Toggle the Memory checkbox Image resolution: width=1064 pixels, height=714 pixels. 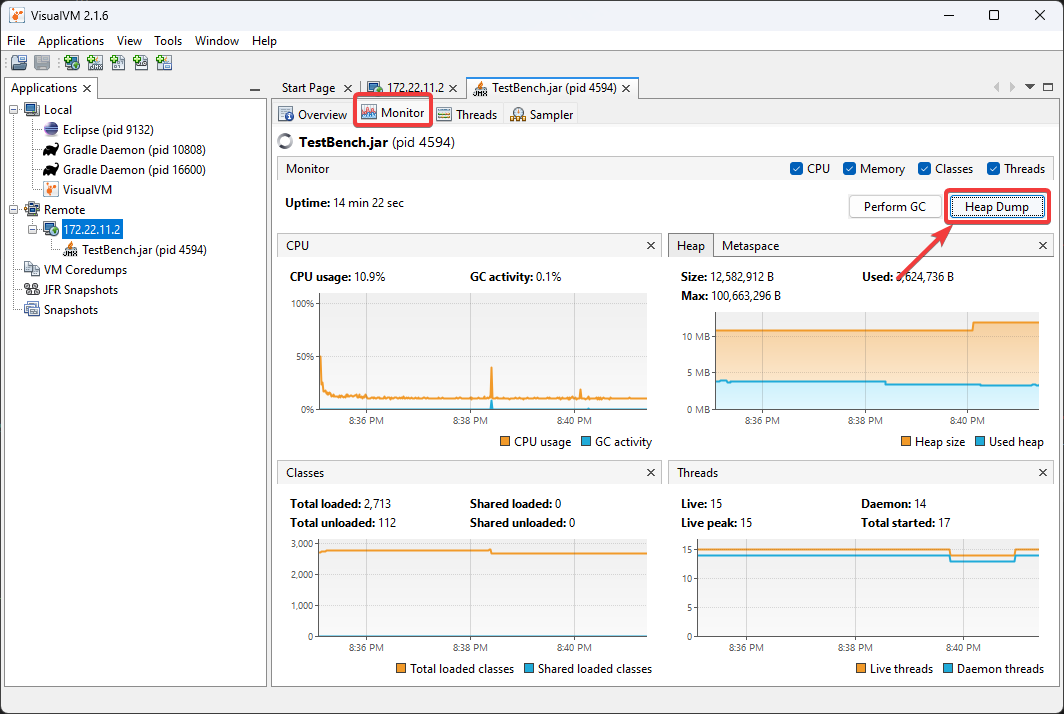pyautogui.click(x=849, y=169)
